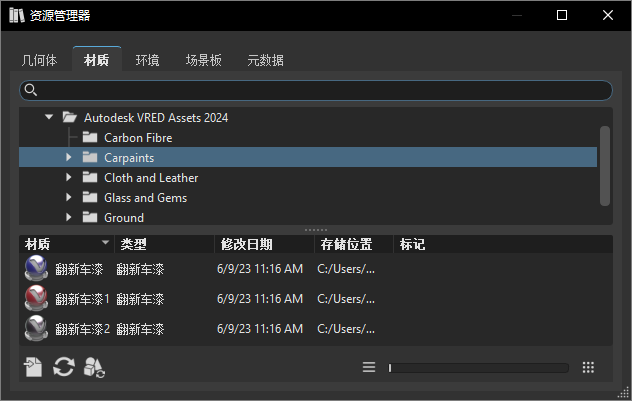Click the C:/Users/... path of 翻新车漆1 row

346,299
